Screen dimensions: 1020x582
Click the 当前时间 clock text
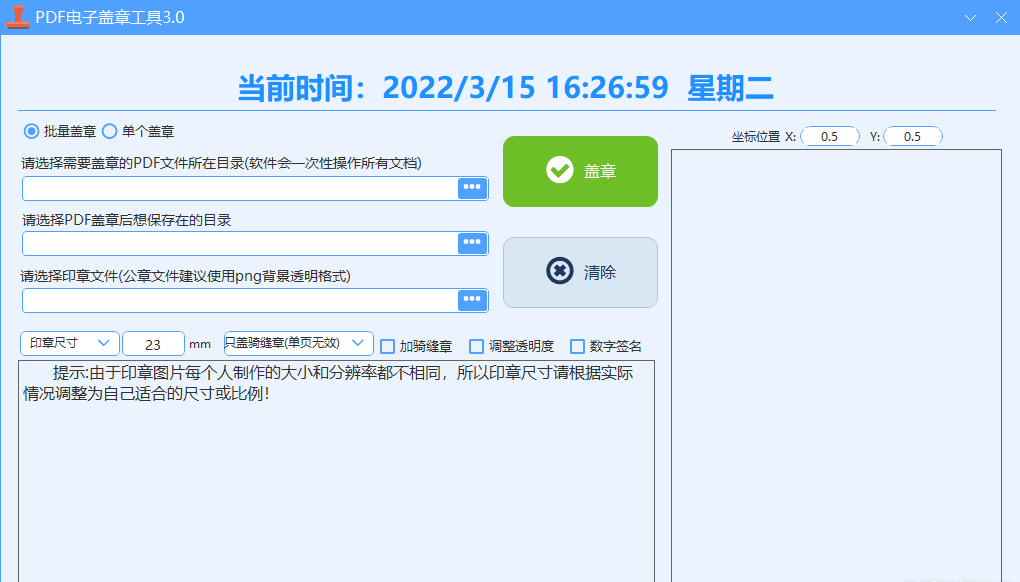point(505,88)
